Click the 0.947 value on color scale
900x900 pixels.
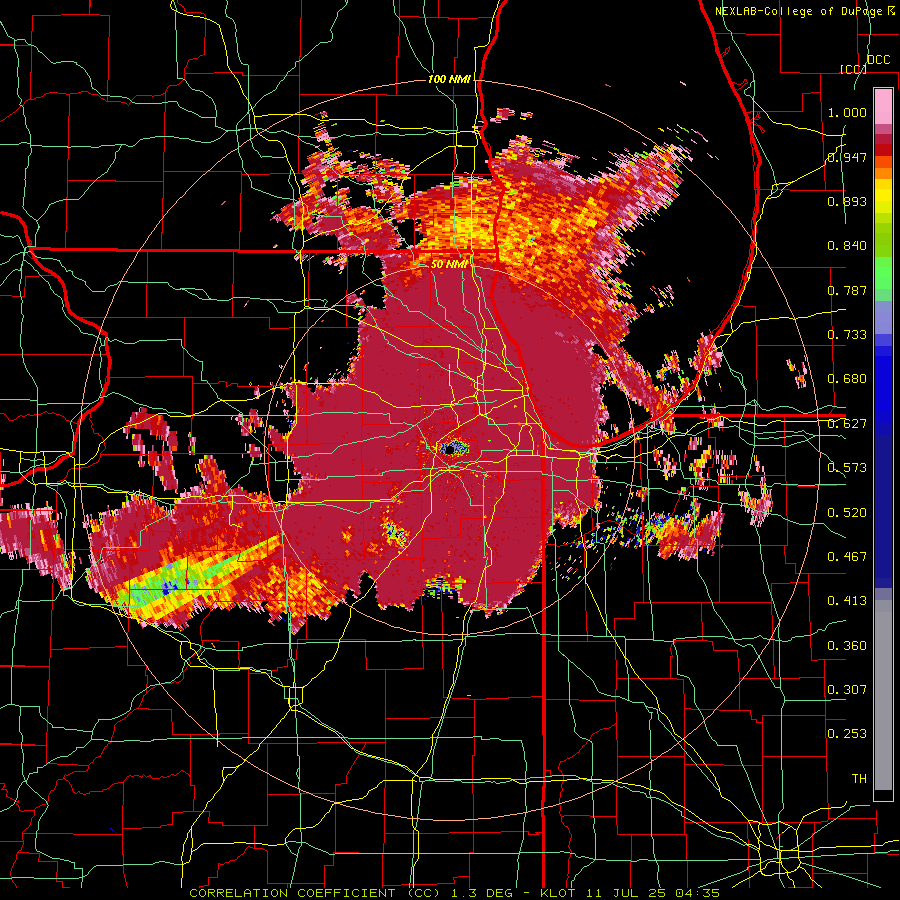pos(847,157)
